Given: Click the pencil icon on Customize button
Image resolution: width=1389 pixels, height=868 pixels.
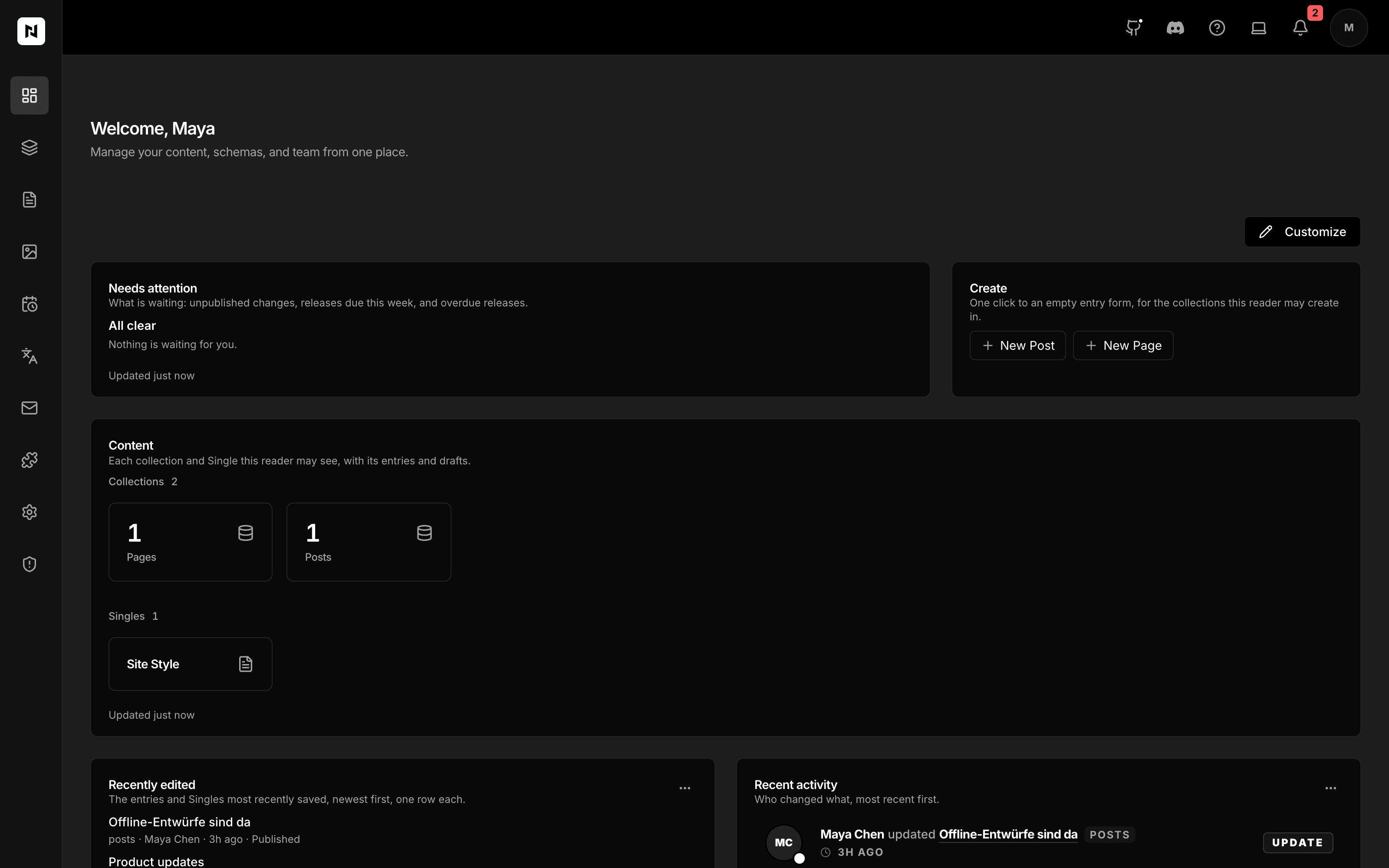Looking at the screenshot, I should point(1266,232).
